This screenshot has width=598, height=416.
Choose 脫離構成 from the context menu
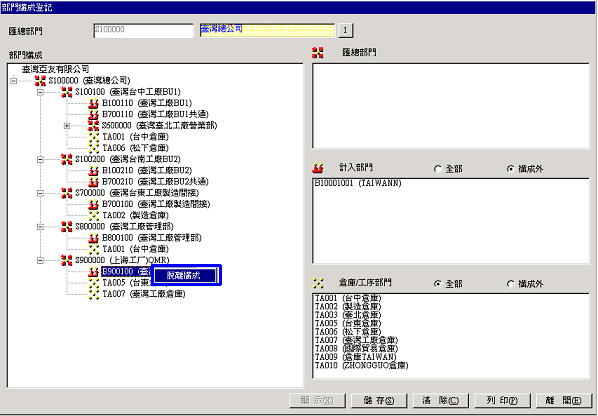click(x=185, y=275)
